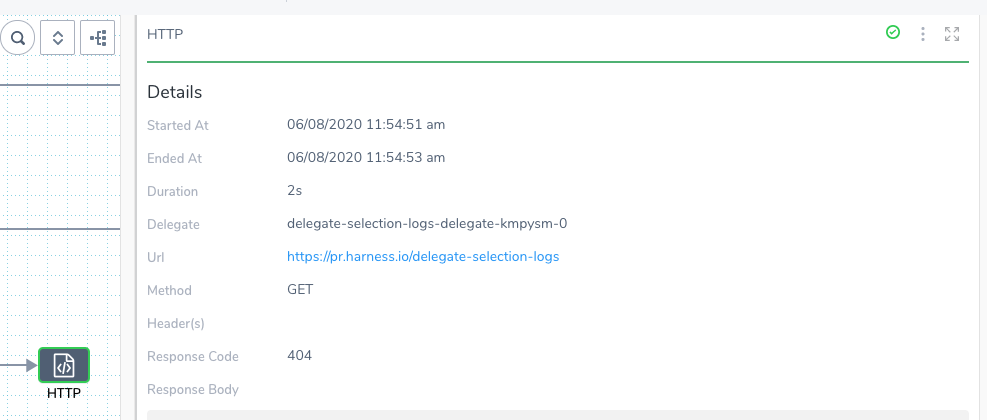Toggle the expand/collapse chevrons button
Screen dimensions: 987x420
[57, 38]
